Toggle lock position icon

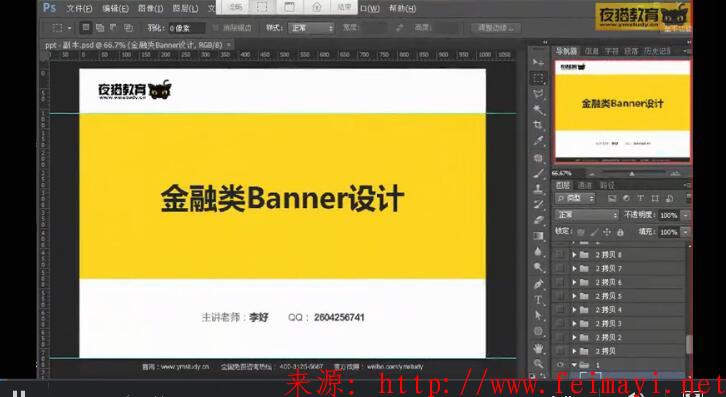(x=607, y=232)
